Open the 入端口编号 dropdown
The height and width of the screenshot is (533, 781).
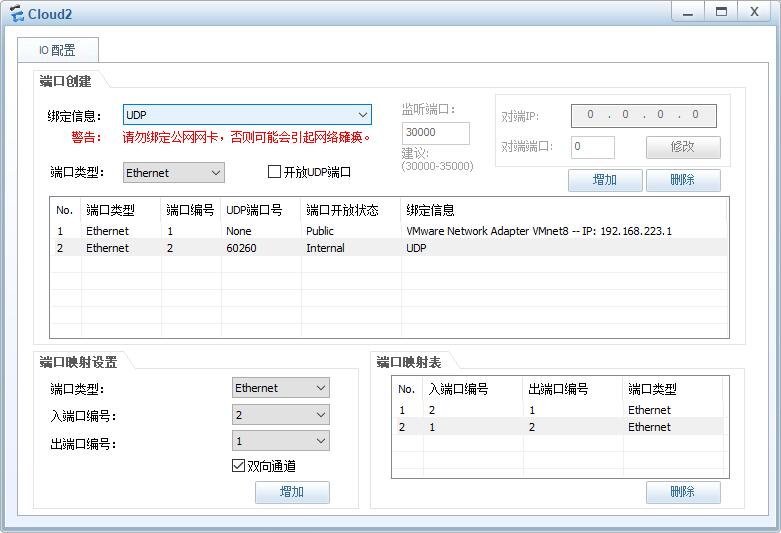(x=280, y=415)
